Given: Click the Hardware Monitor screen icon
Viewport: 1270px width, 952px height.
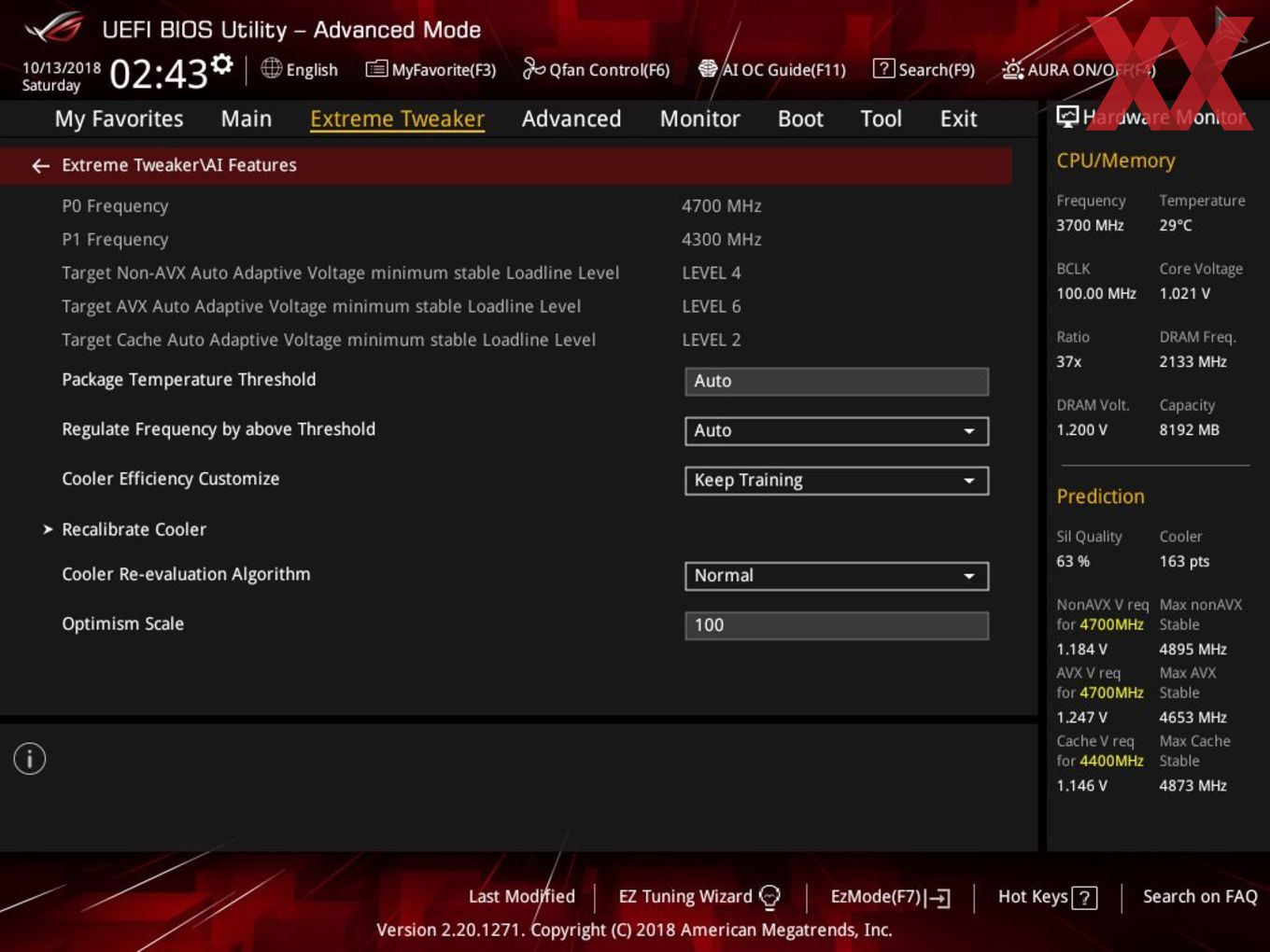Looking at the screenshot, I should coord(1067,117).
